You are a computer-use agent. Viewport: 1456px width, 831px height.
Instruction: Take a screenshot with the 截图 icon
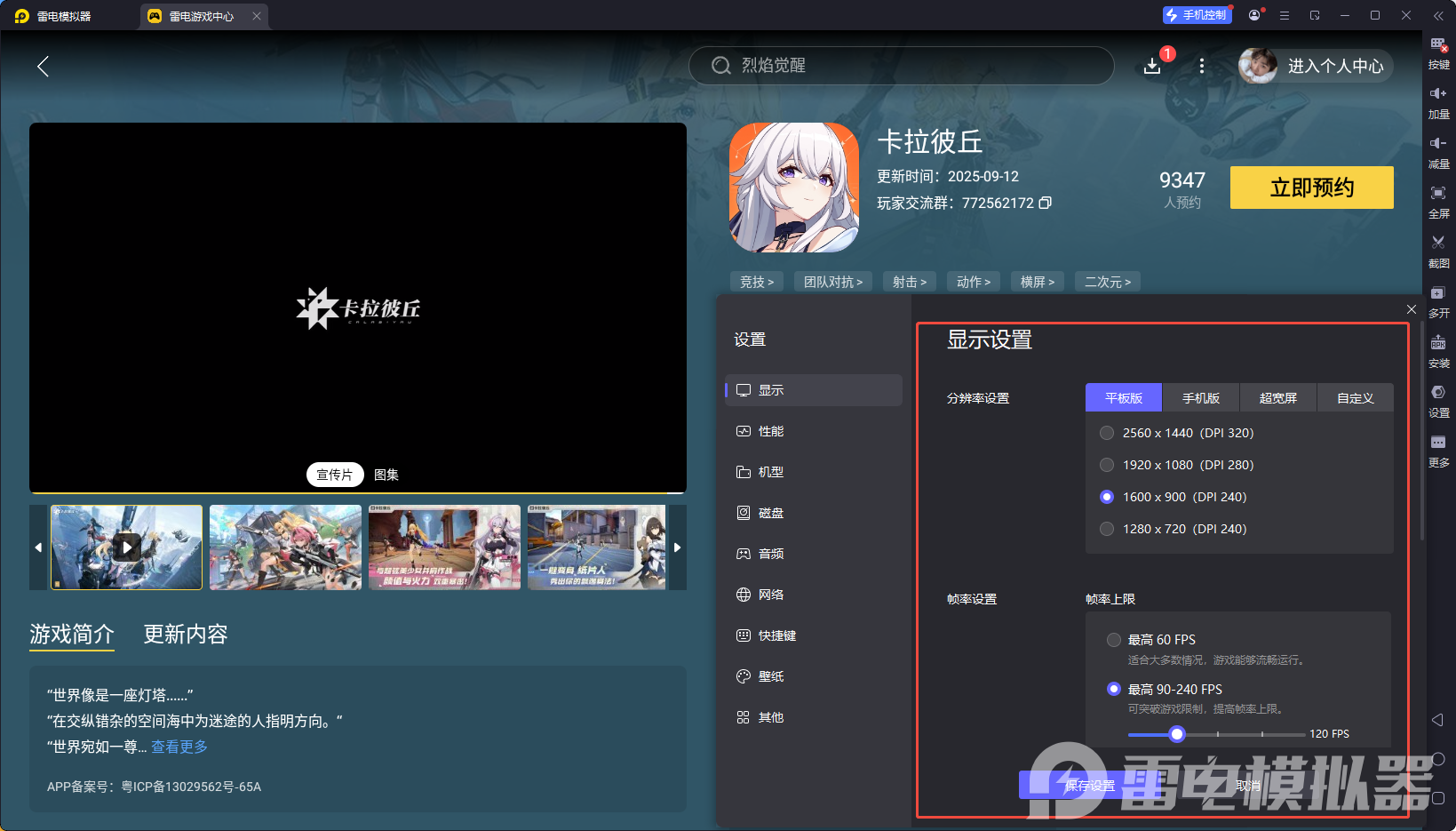(x=1439, y=250)
